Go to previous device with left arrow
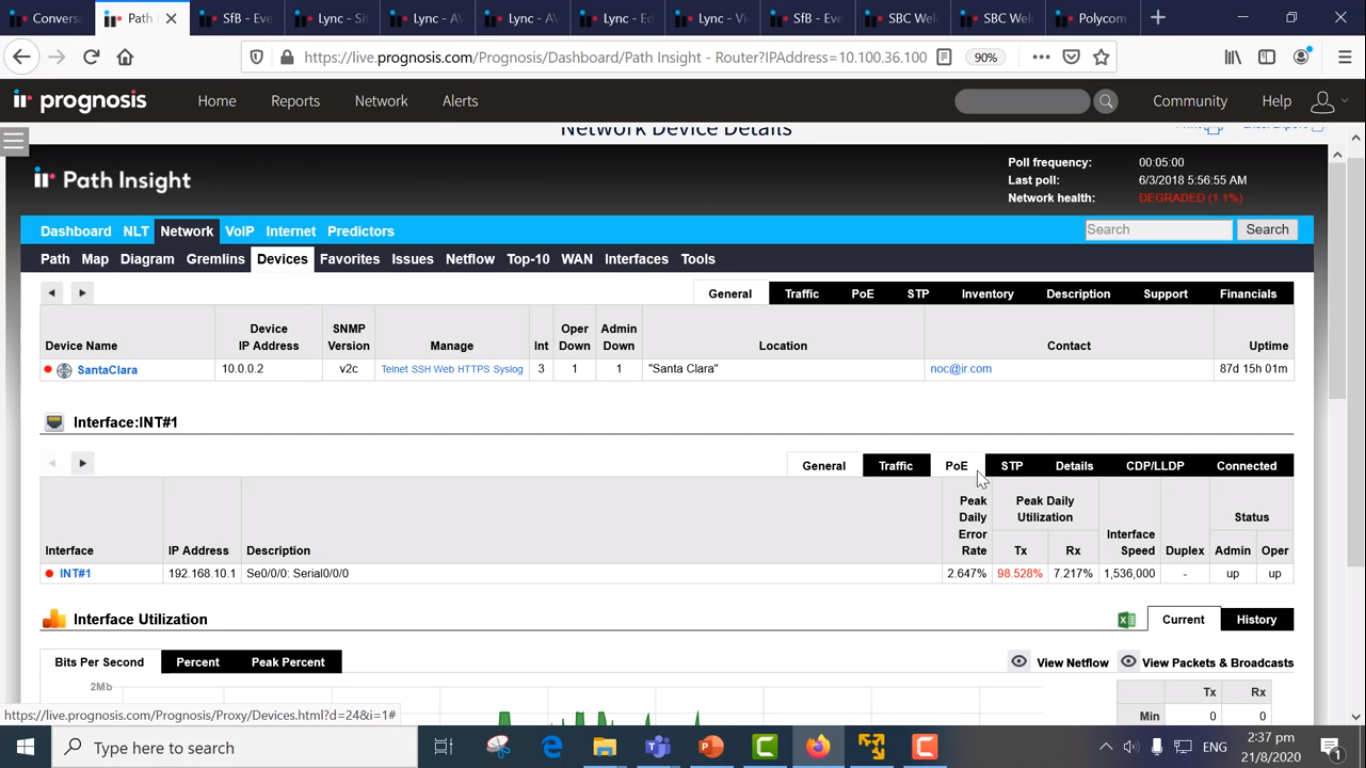This screenshot has width=1366, height=768. tap(51, 292)
